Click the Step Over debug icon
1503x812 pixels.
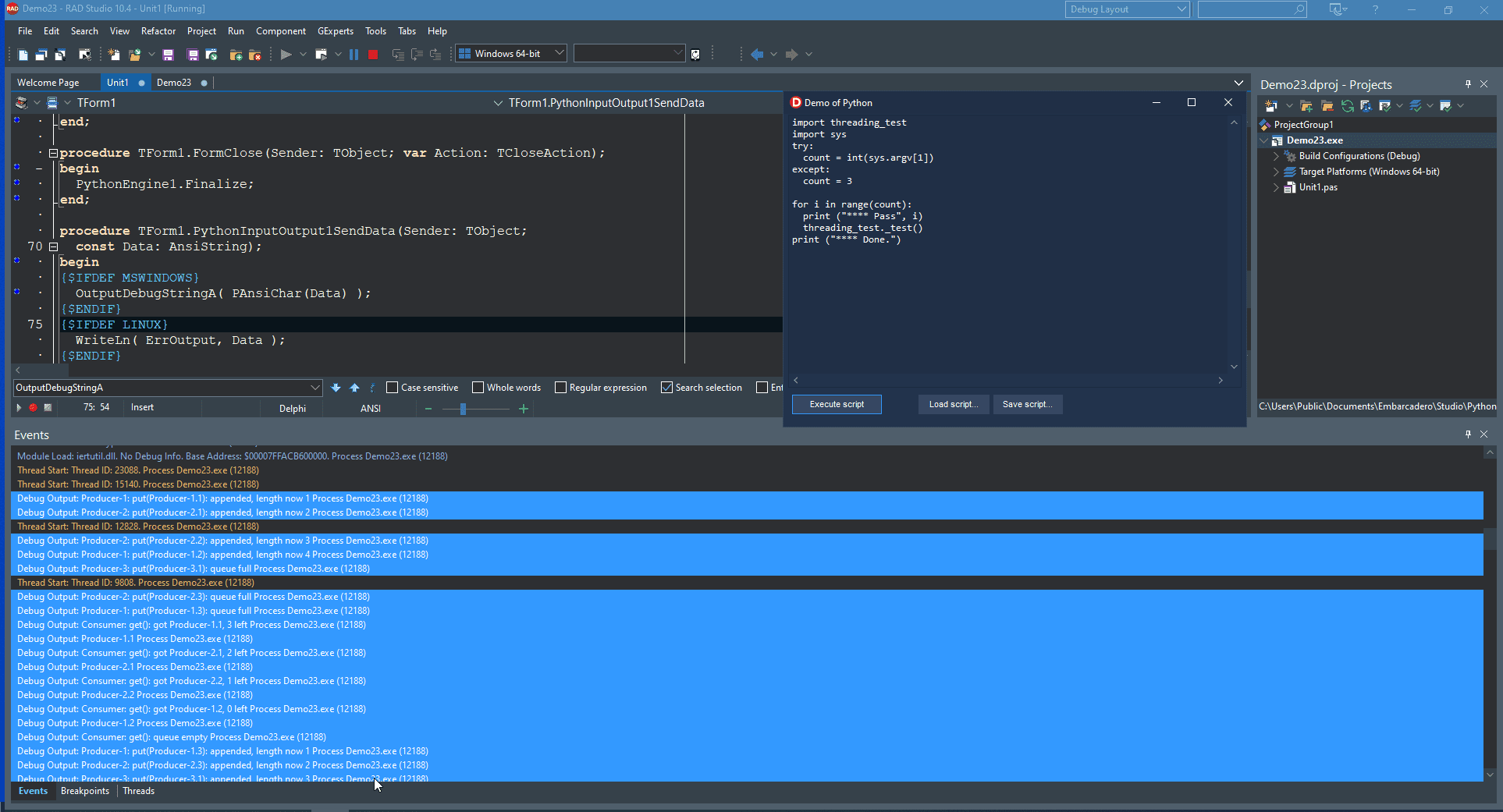pyautogui.click(x=417, y=55)
